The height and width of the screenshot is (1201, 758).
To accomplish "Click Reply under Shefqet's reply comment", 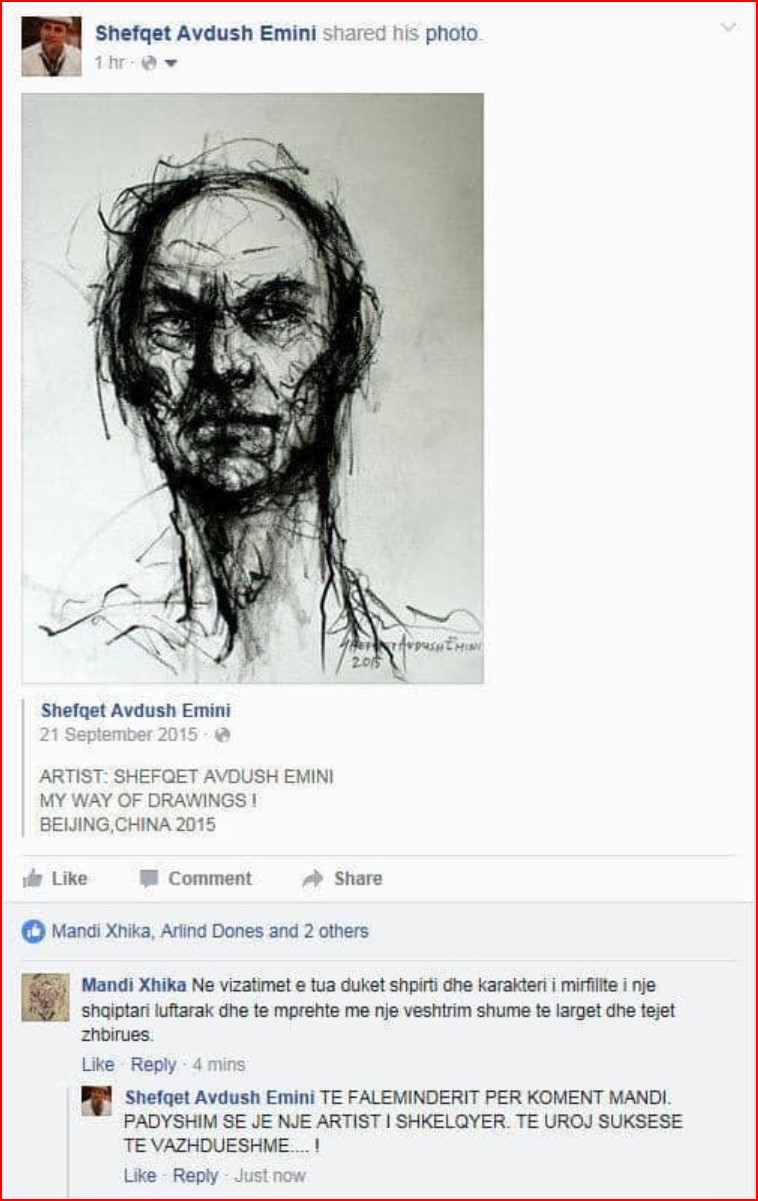I will tap(195, 1175).
